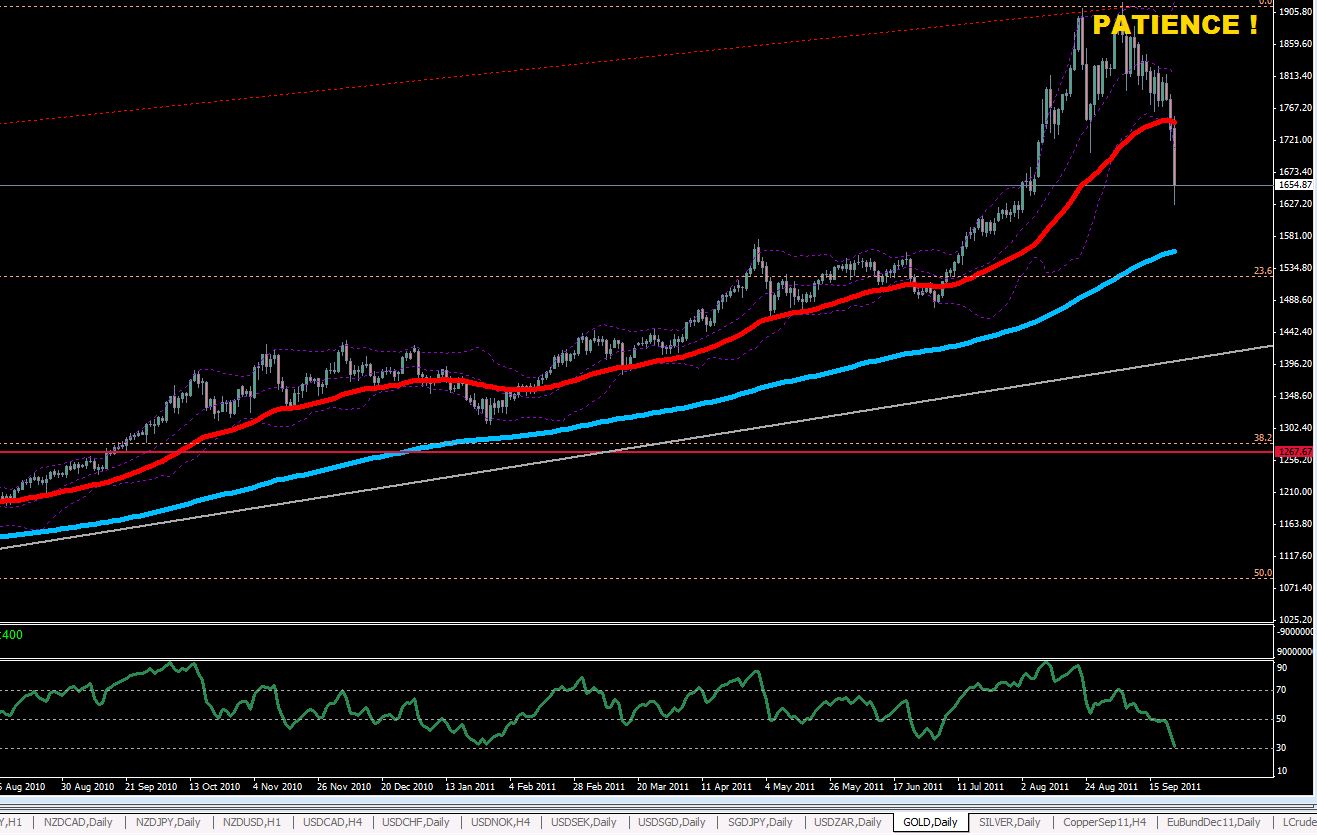Select the USDNOK,H4 chart tab
The height and width of the screenshot is (835, 1317).
point(499,822)
